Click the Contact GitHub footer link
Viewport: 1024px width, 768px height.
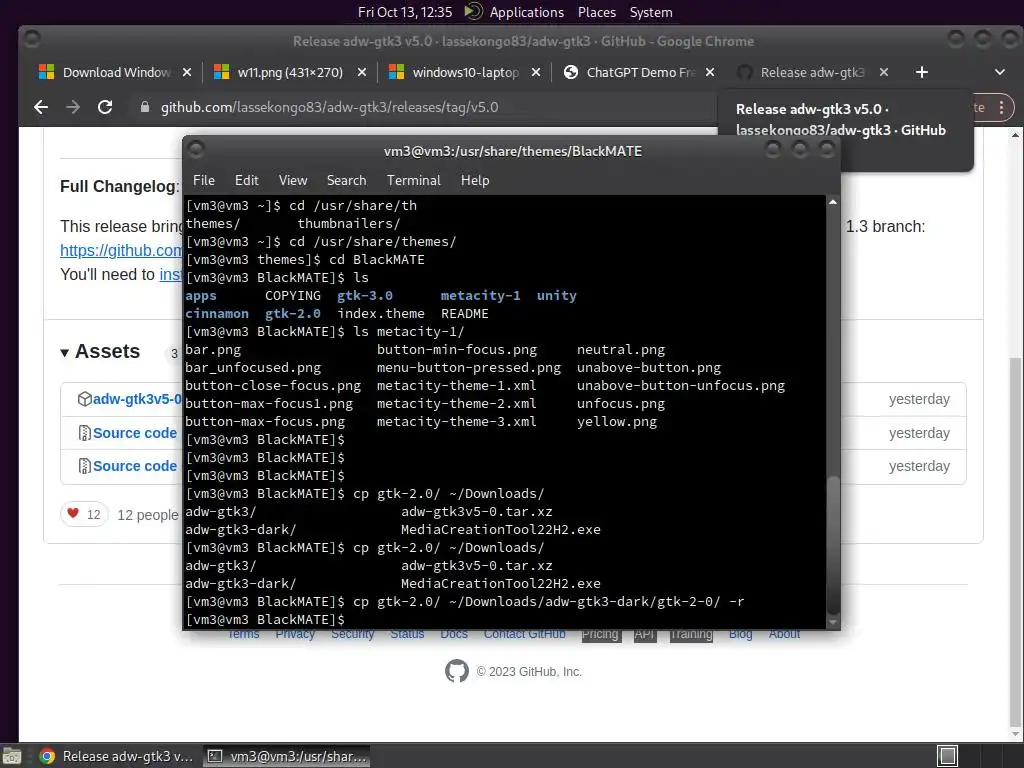click(524, 634)
